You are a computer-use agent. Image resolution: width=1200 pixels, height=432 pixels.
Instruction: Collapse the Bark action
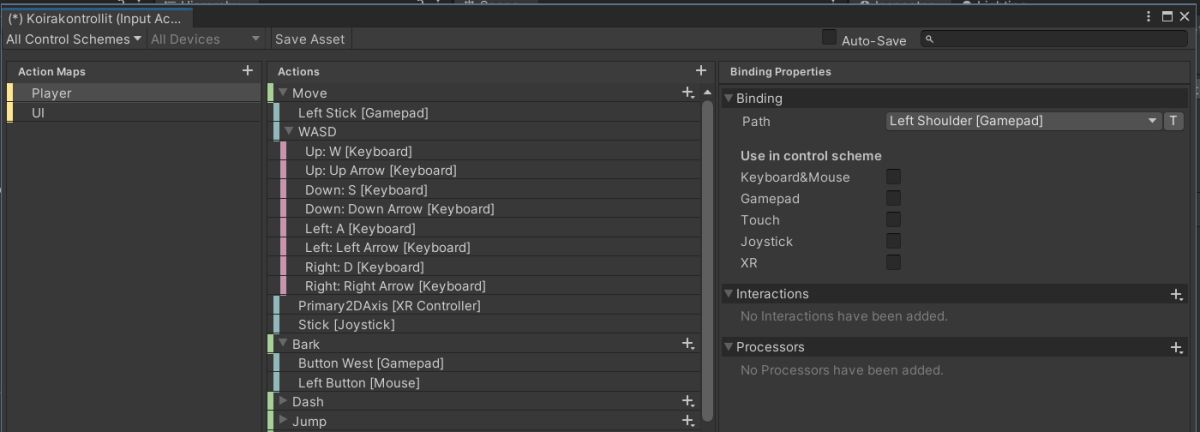pyautogui.click(x=283, y=344)
